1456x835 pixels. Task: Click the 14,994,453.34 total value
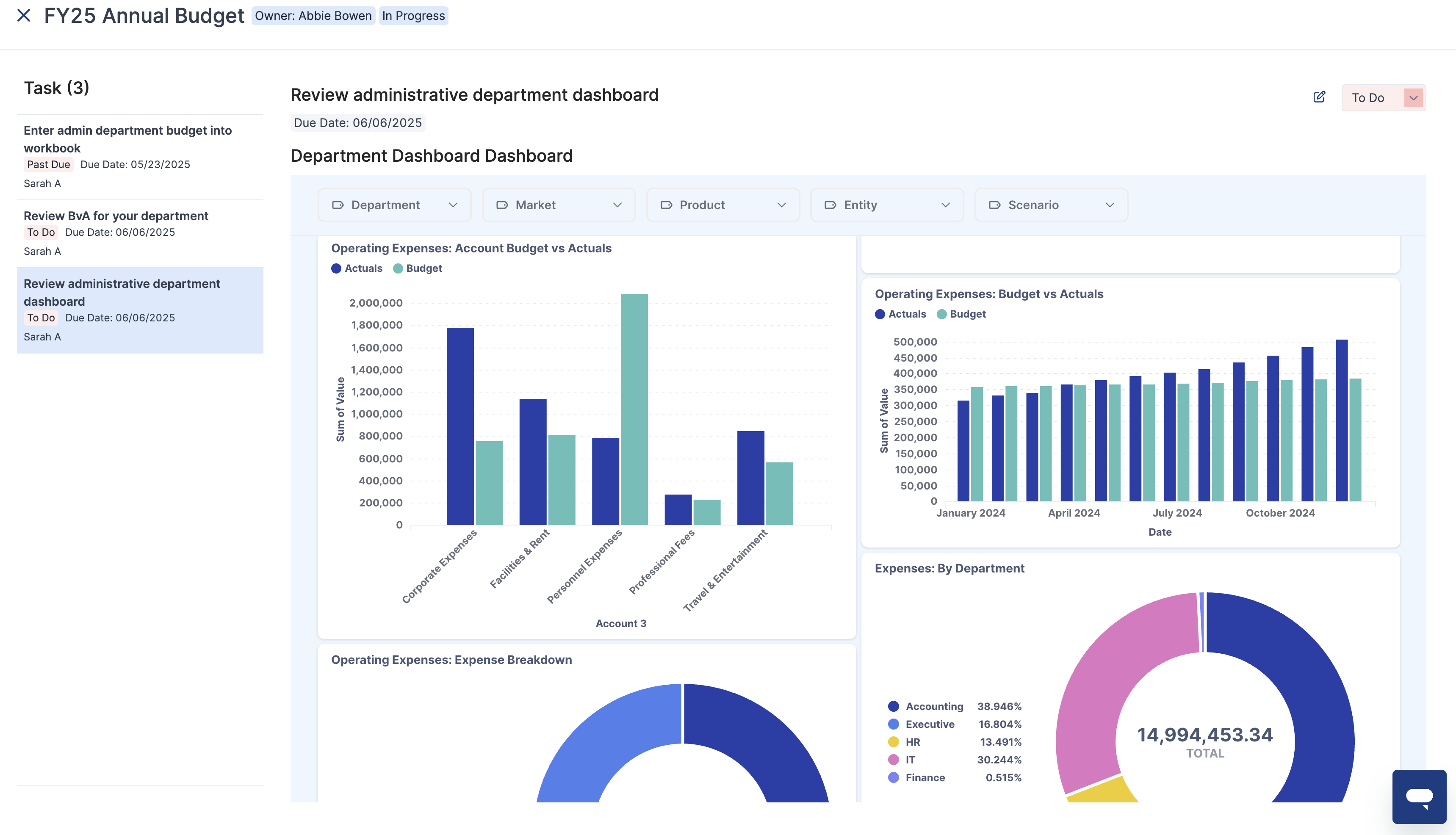click(x=1205, y=735)
